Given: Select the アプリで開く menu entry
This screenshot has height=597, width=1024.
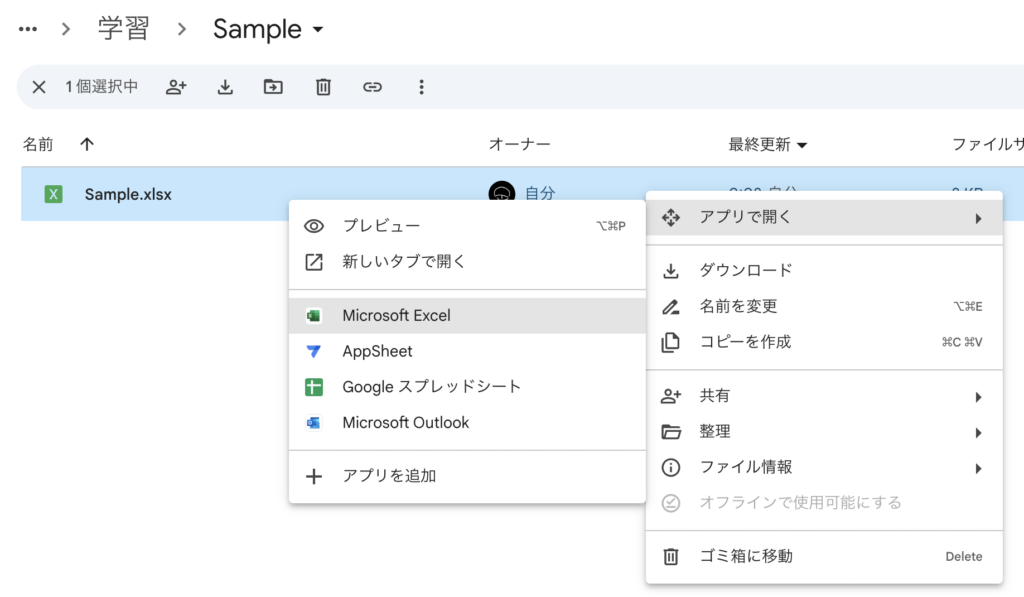Looking at the screenshot, I should tap(824, 217).
